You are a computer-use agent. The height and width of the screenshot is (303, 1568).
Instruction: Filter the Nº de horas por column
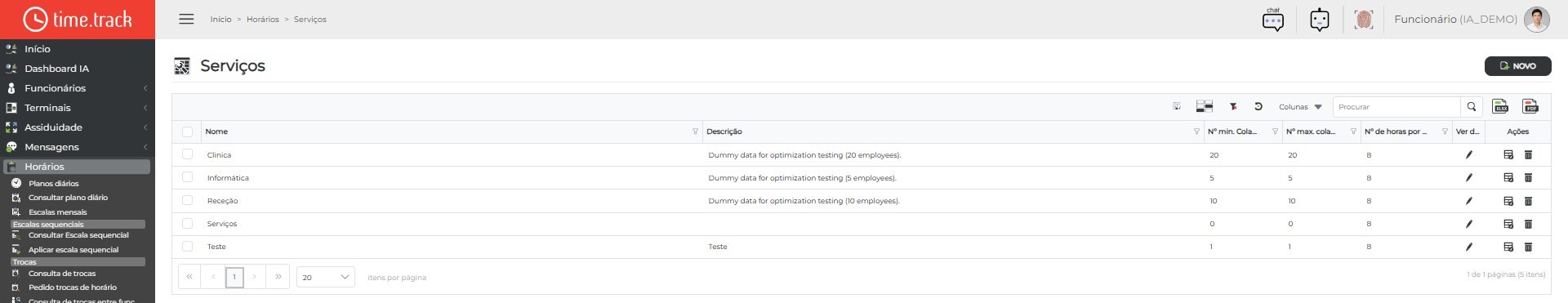click(1445, 131)
